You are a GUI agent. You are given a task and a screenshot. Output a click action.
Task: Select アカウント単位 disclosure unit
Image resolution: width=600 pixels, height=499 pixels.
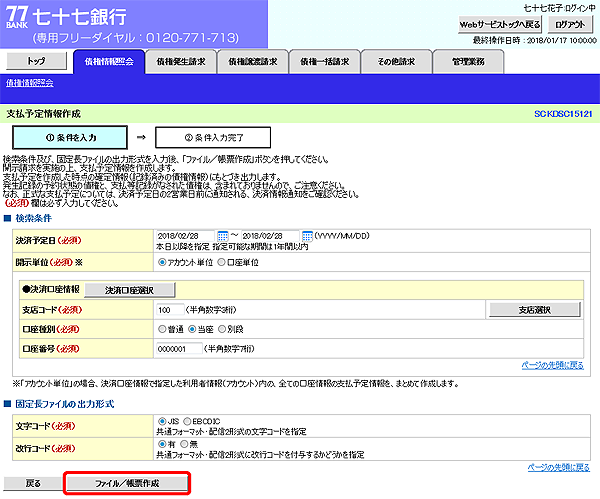162,262
